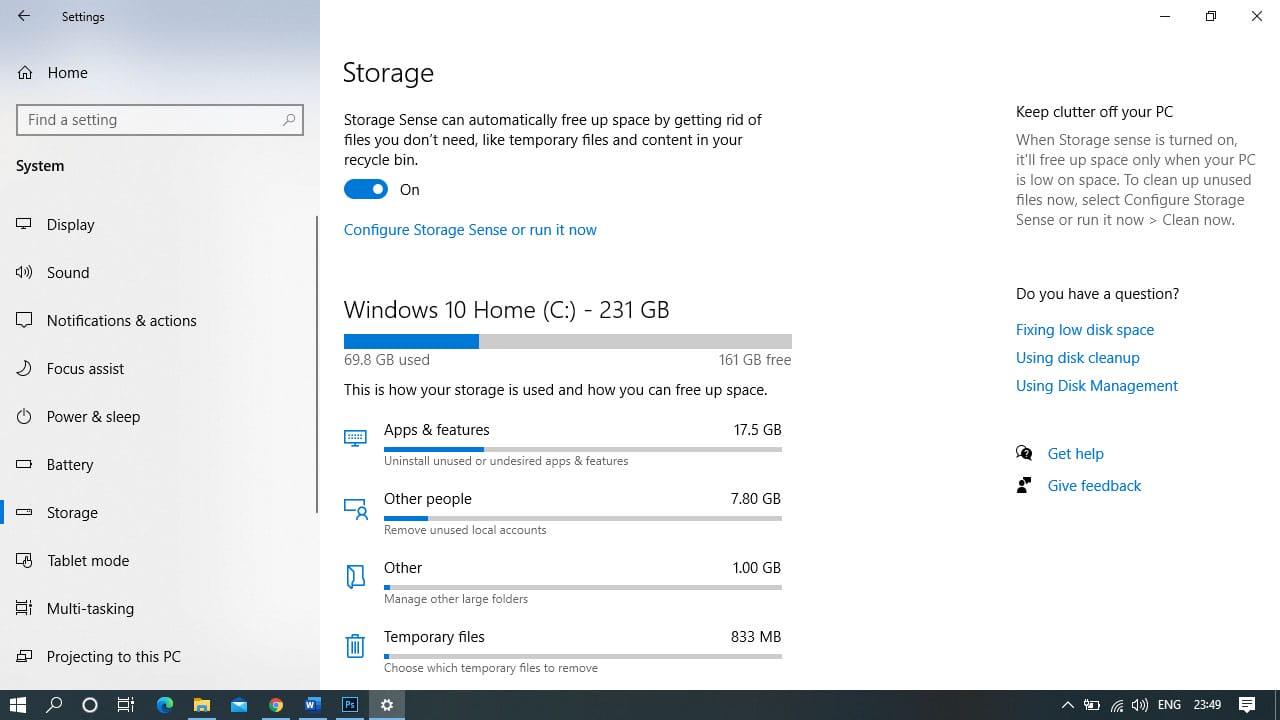Click the ENG language indicator in the tray
The image size is (1280, 720).
(x=1169, y=705)
